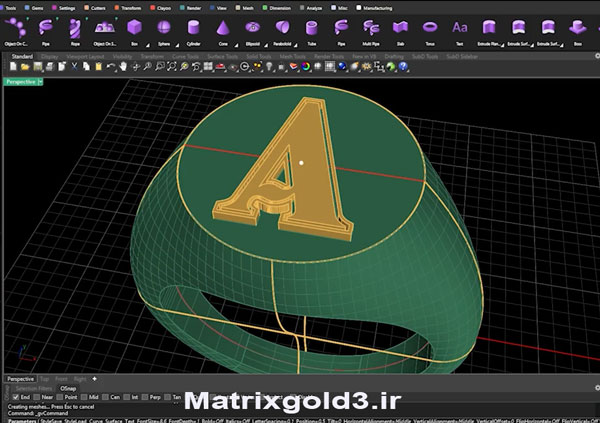Expand the Paraboloid tool flyout arrow
The height and width of the screenshot is (423, 600).
(295, 46)
